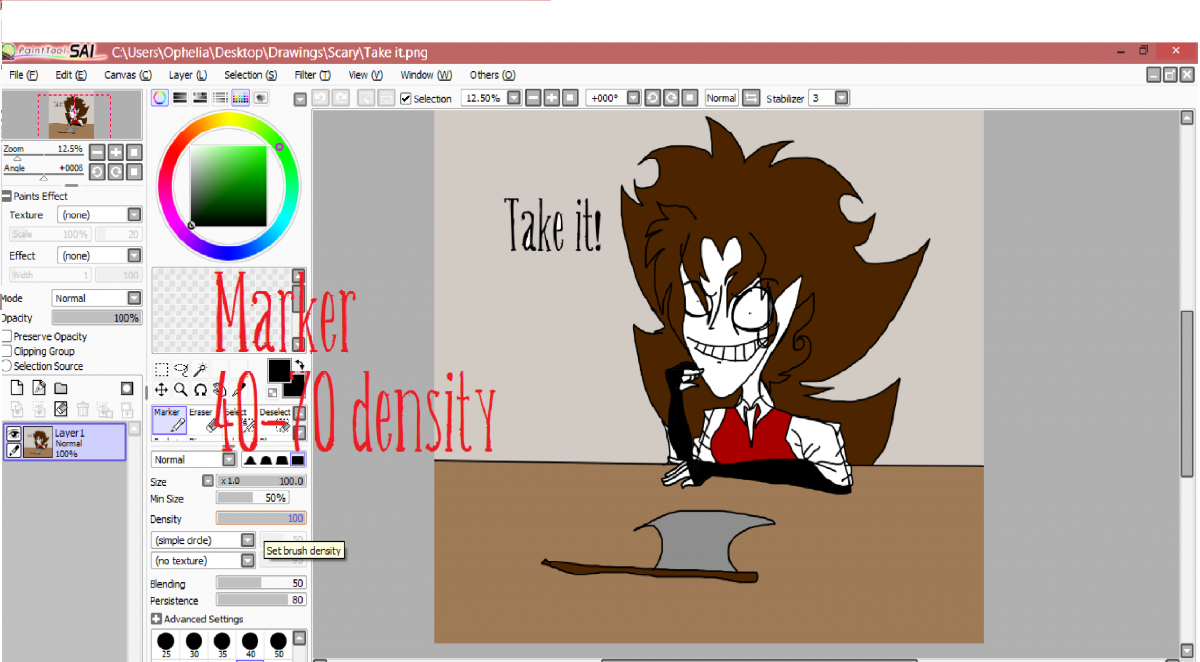Viewport: 1200px width, 662px height.
Task: Select the Rotate view tool
Action: (200, 389)
